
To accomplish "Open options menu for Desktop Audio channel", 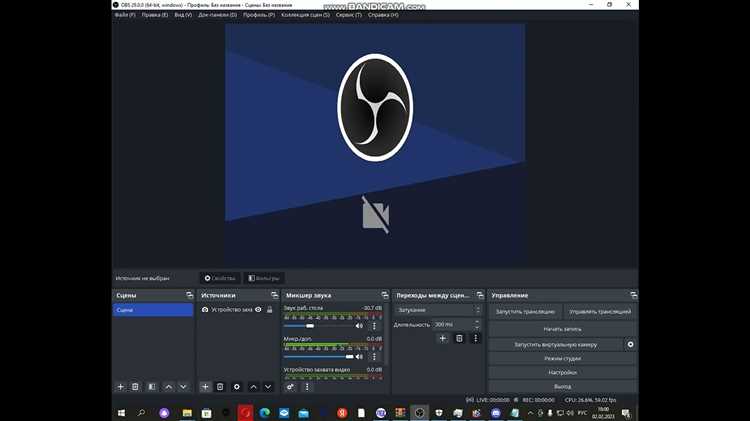I will pos(374,326).
